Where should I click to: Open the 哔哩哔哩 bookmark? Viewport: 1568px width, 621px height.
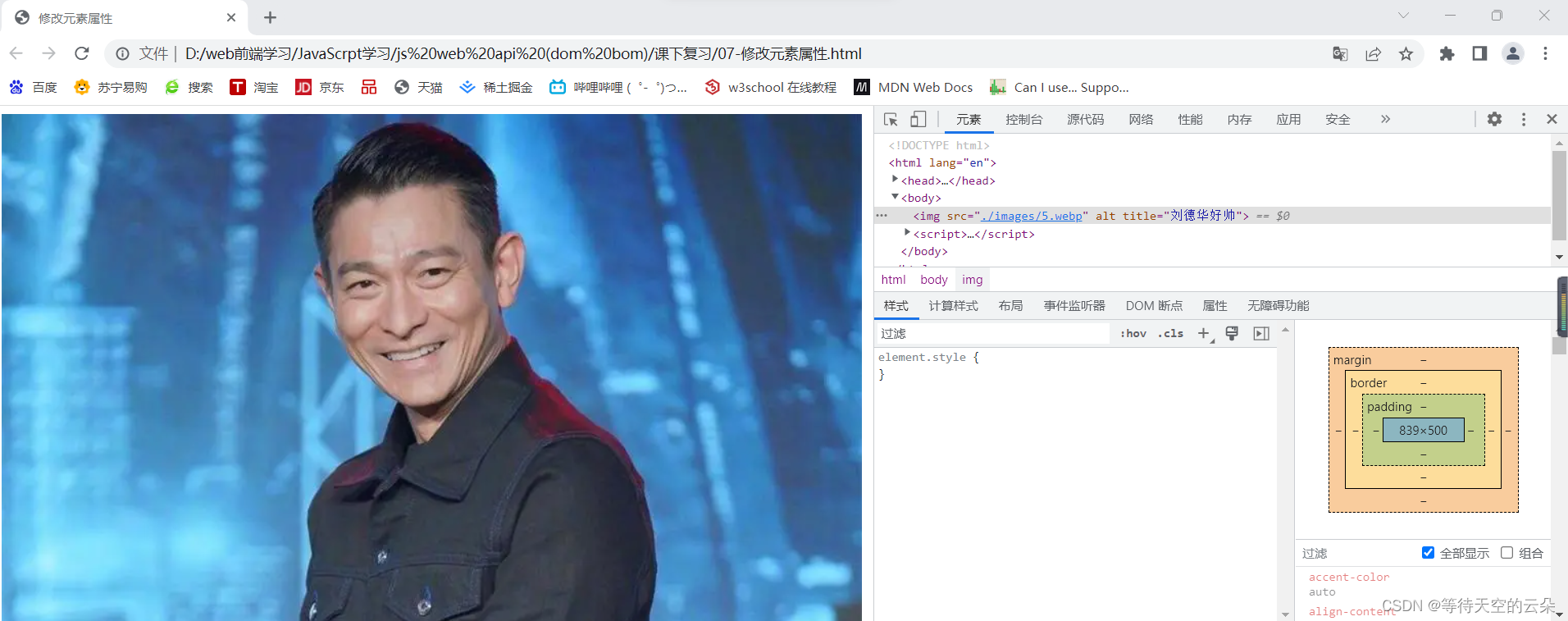tap(618, 87)
